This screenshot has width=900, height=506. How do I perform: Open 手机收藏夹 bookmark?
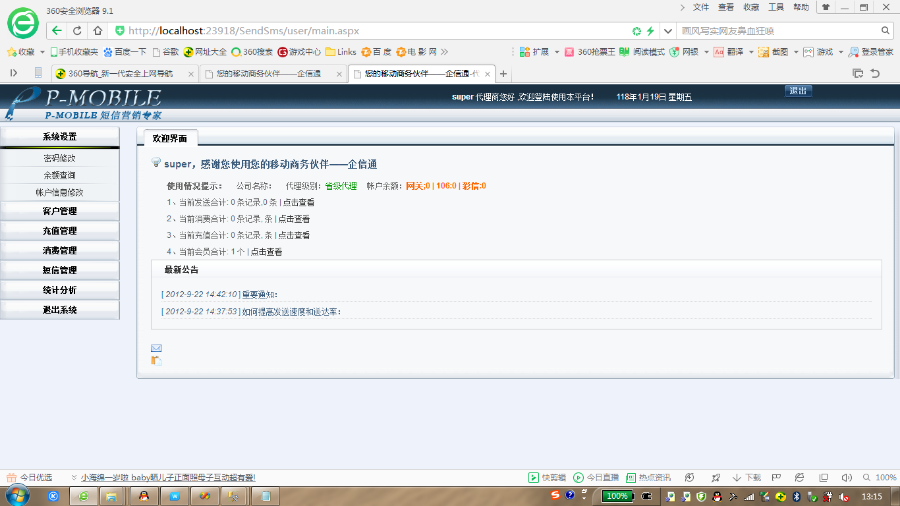pos(74,52)
